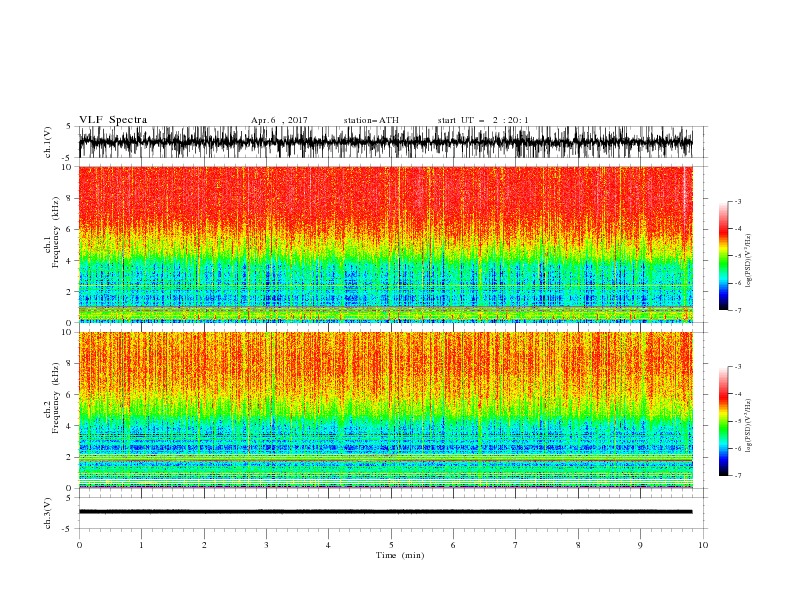This screenshot has height=612, width=792.
Task: Click the time axis tick label "5"
Action: [391, 545]
